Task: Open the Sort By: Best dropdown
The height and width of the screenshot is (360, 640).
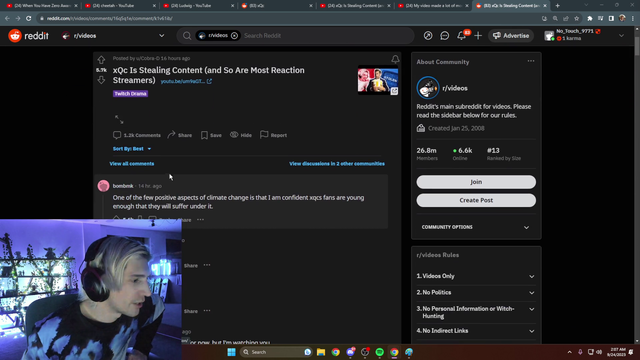Action: tap(132, 149)
